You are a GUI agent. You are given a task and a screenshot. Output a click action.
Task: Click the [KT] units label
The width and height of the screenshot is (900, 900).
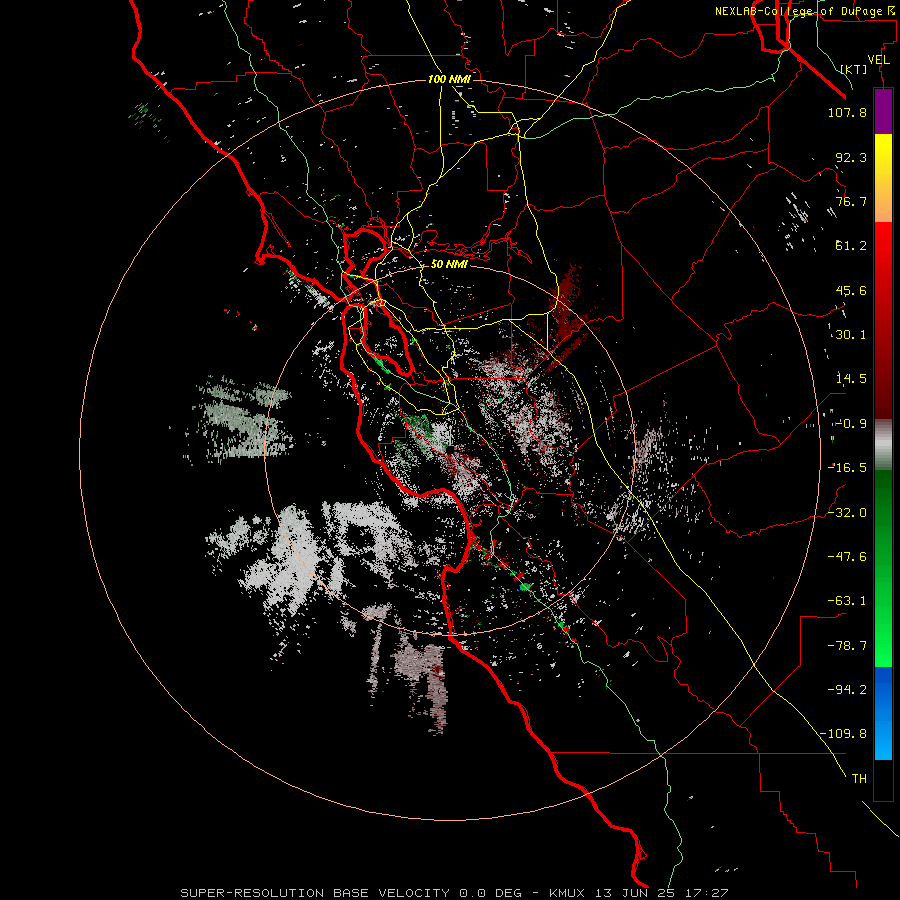click(x=854, y=69)
